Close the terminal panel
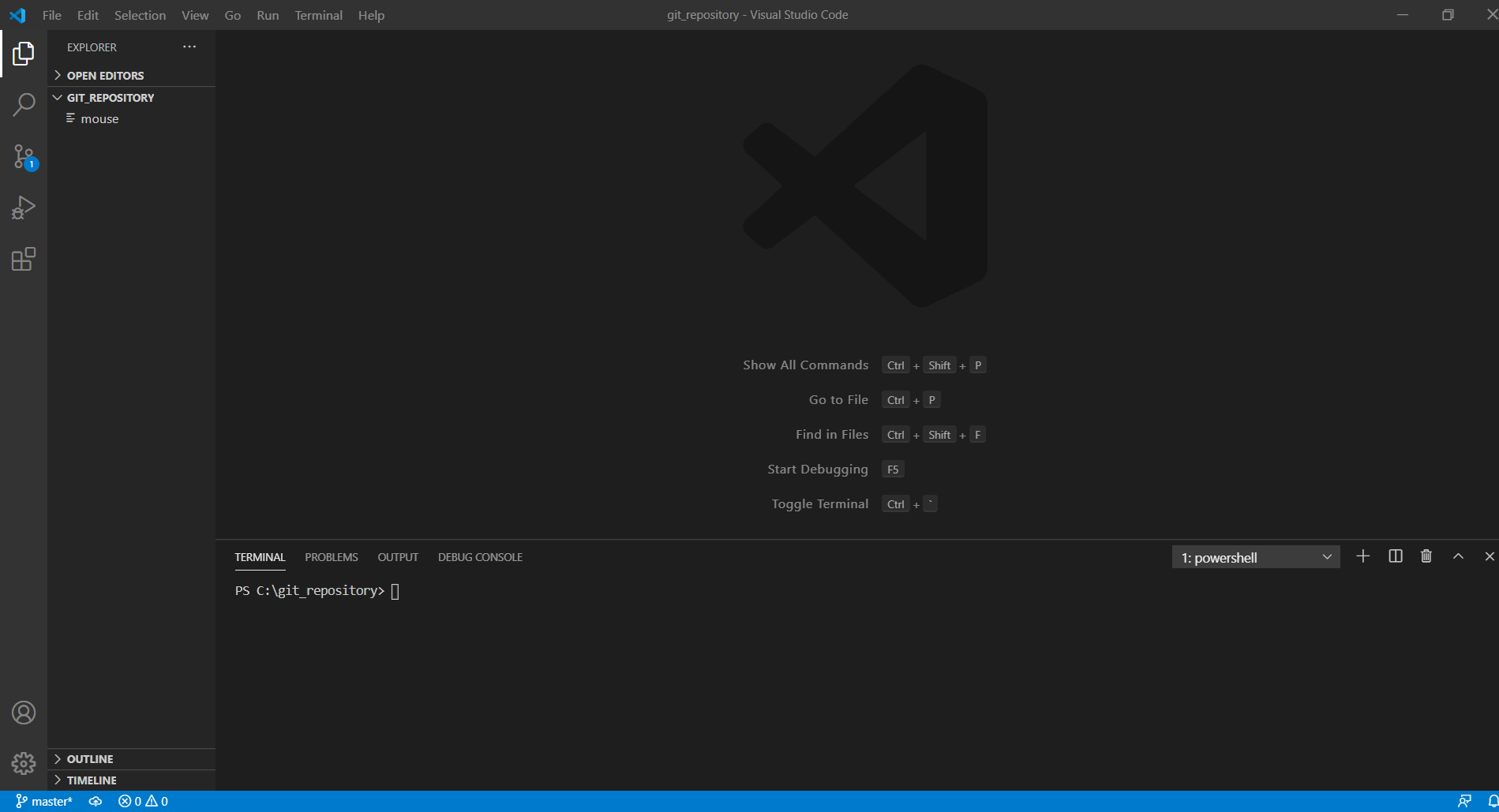 (x=1490, y=556)
